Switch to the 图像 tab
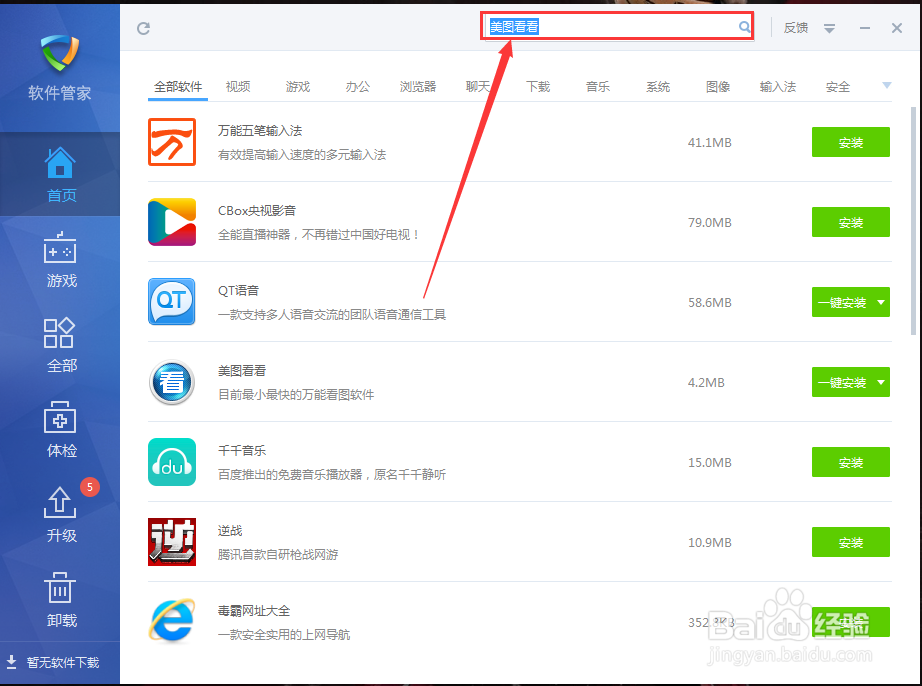Viewport: 922px width, 686px height. pos(718,87)
